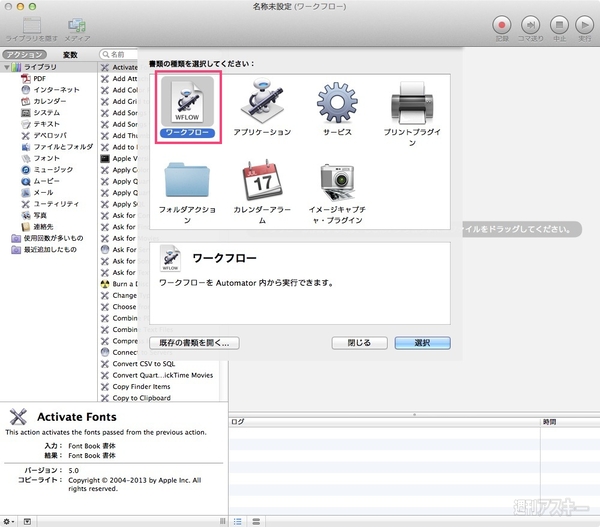Click the ログ column header
Screen dimensions: 600x527
click(385, 422)
